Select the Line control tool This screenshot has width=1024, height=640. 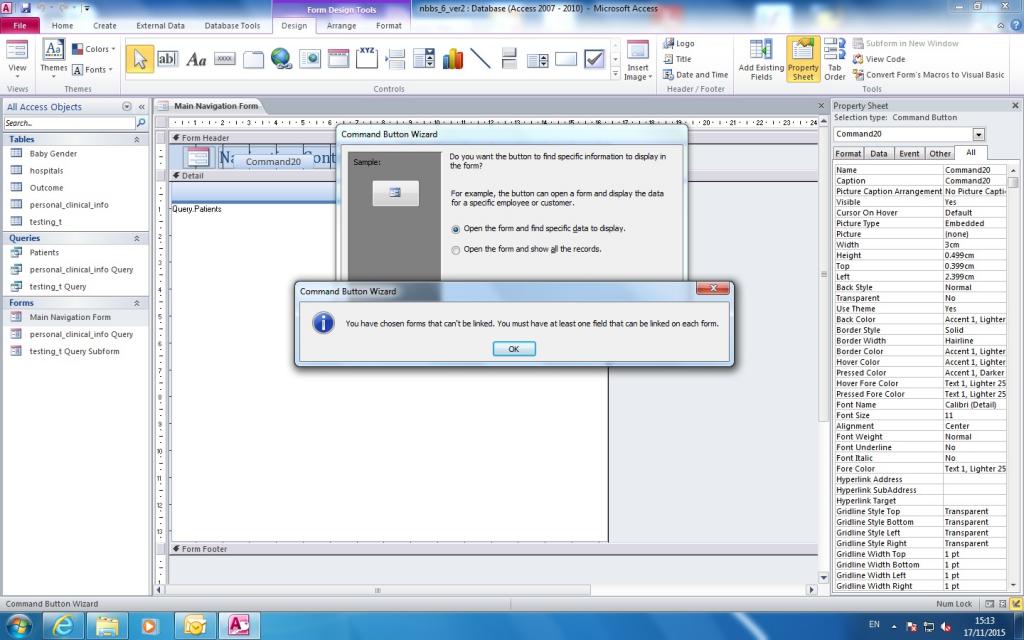(481, 59)
